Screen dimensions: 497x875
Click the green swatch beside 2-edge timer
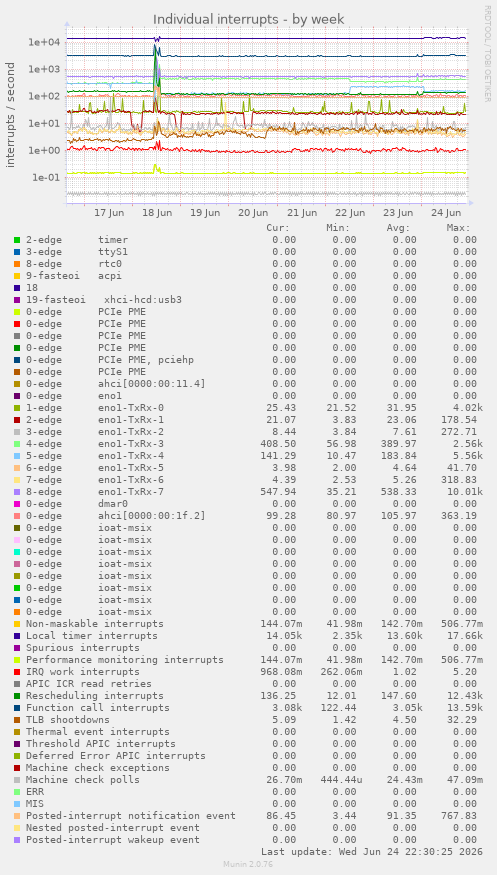[x=17, y=239]
